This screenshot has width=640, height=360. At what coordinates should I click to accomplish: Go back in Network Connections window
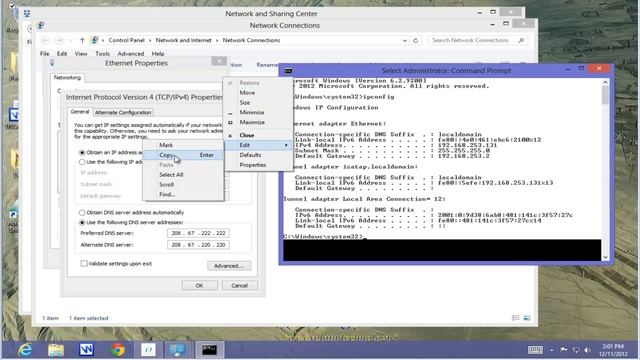[x=45, y=40]
